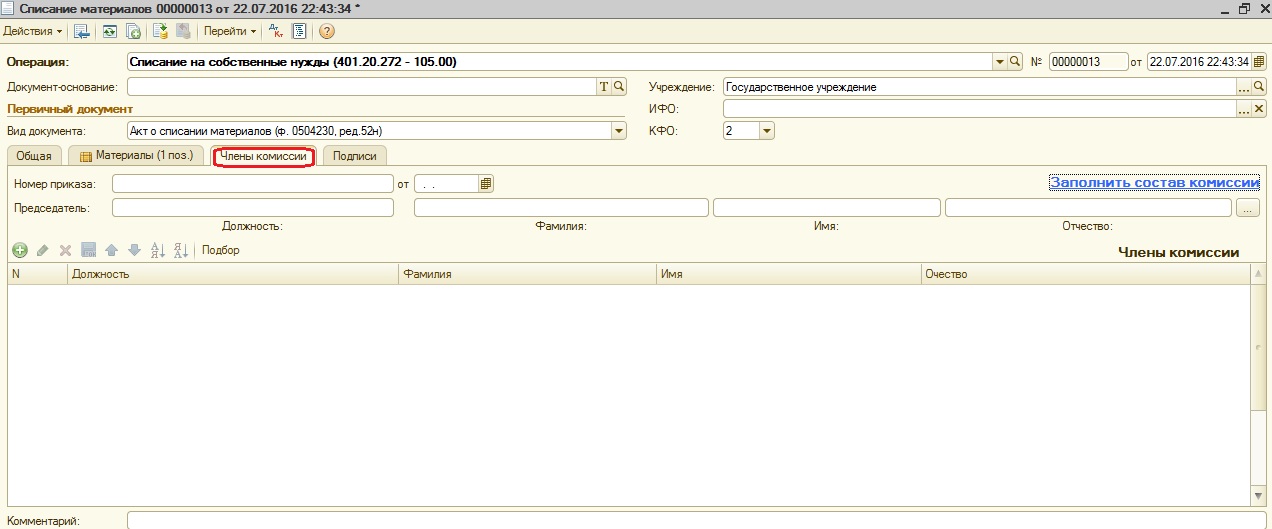This screenshot has height=529, width=1272.
Task: Switch to Материалы (1 поз.) tab
Action: click(136, 156)
